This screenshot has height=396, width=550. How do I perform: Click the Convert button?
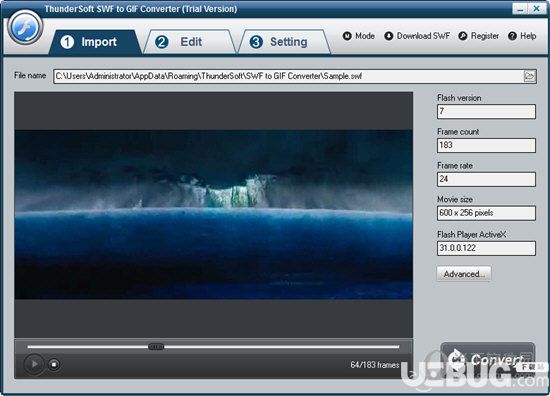(488, 359)
